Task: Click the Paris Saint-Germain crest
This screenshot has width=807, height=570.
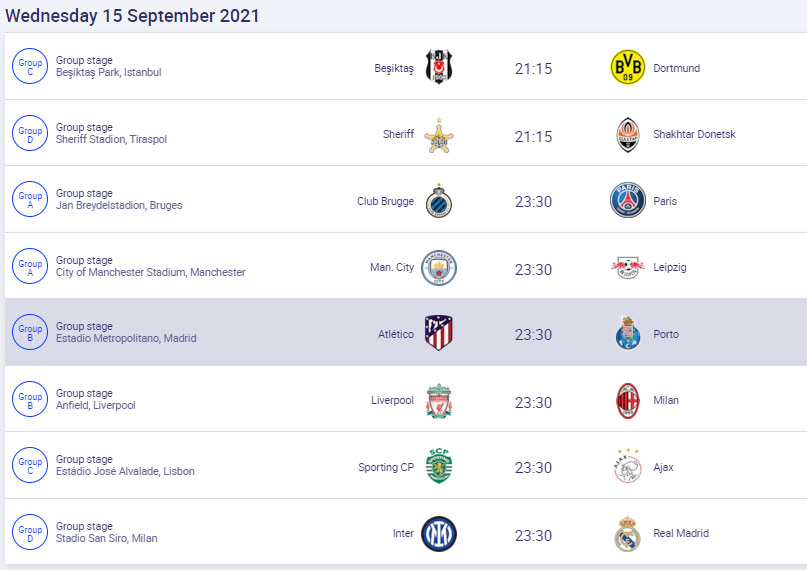Action: (627, 201)
